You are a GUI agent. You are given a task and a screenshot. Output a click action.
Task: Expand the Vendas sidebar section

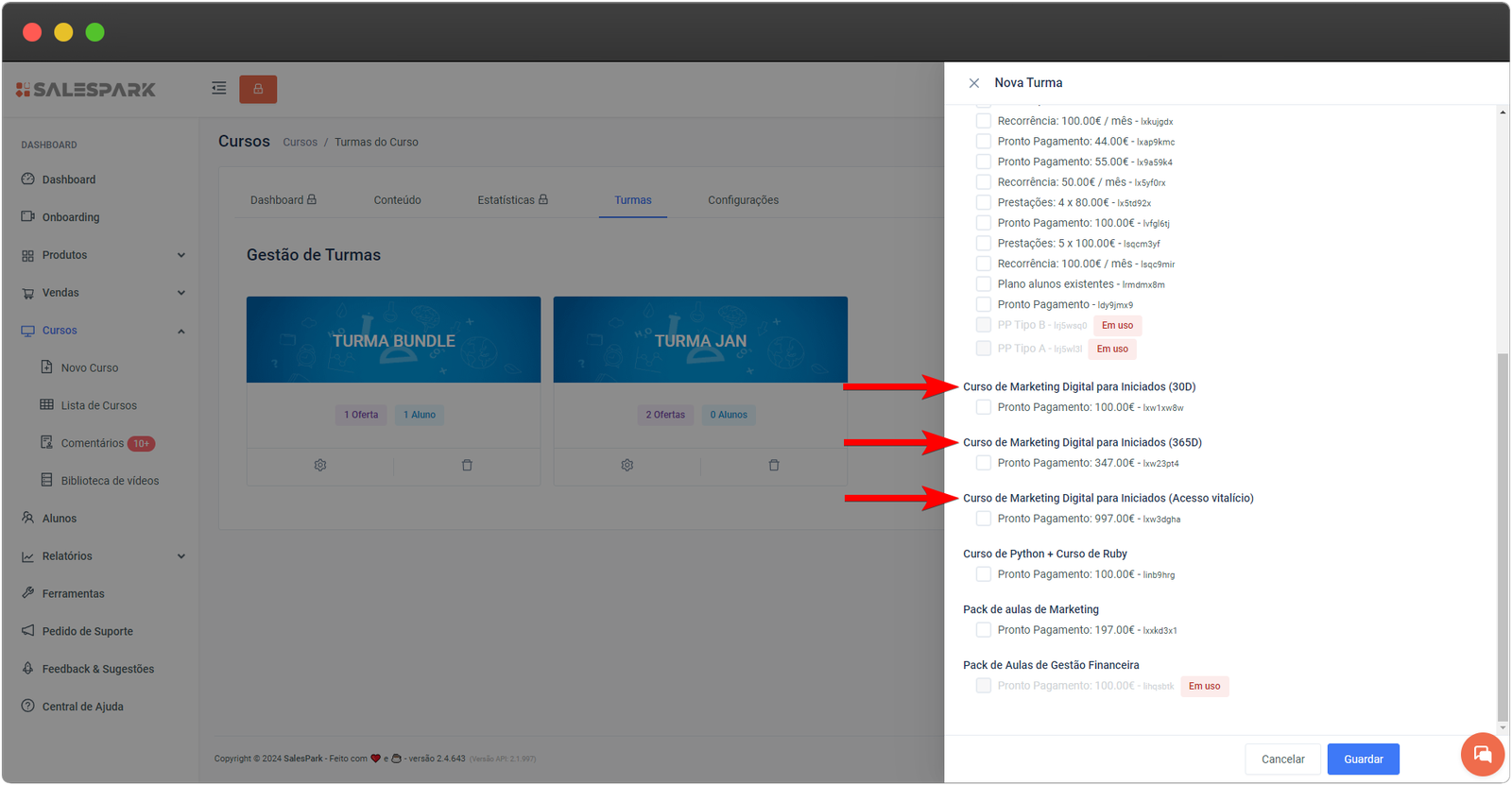click(104, 293)
